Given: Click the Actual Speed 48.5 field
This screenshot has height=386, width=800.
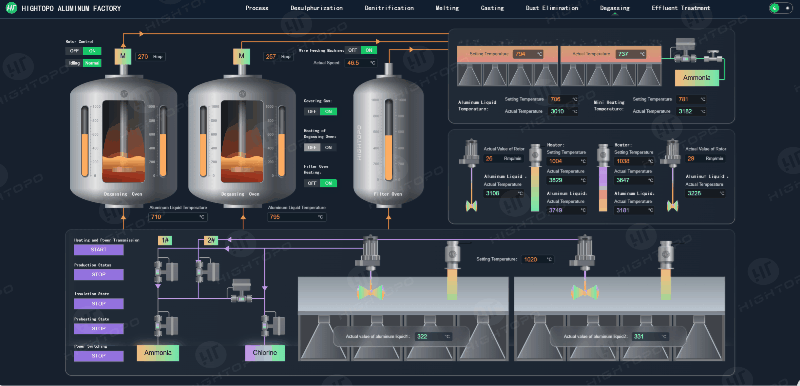Looking at the screenshot, I should click(360, 63).
